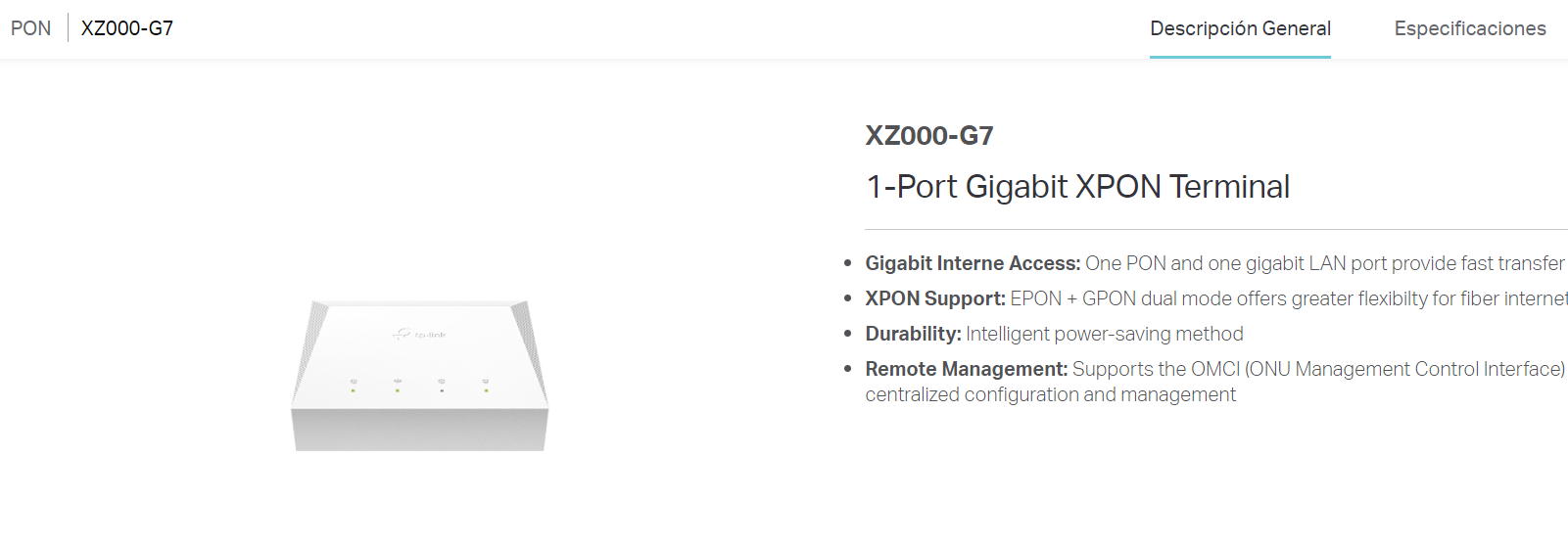Viewport: 1568px width, 548px height.
Task: Click the bullet before Durability
Action: point(848,334)
